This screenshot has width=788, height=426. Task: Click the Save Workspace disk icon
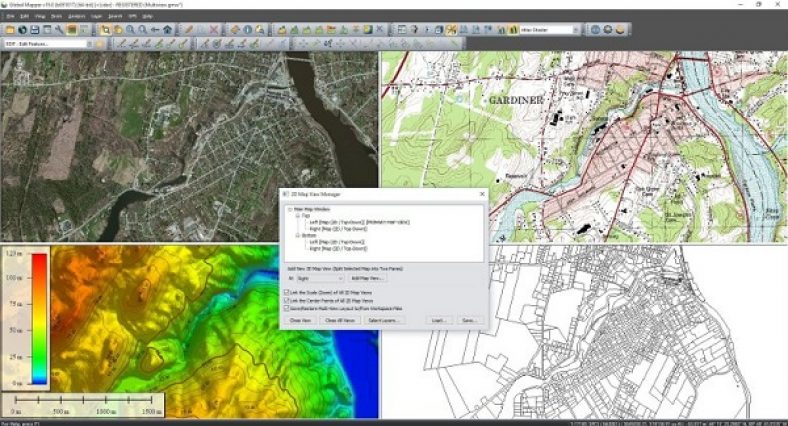33,30
